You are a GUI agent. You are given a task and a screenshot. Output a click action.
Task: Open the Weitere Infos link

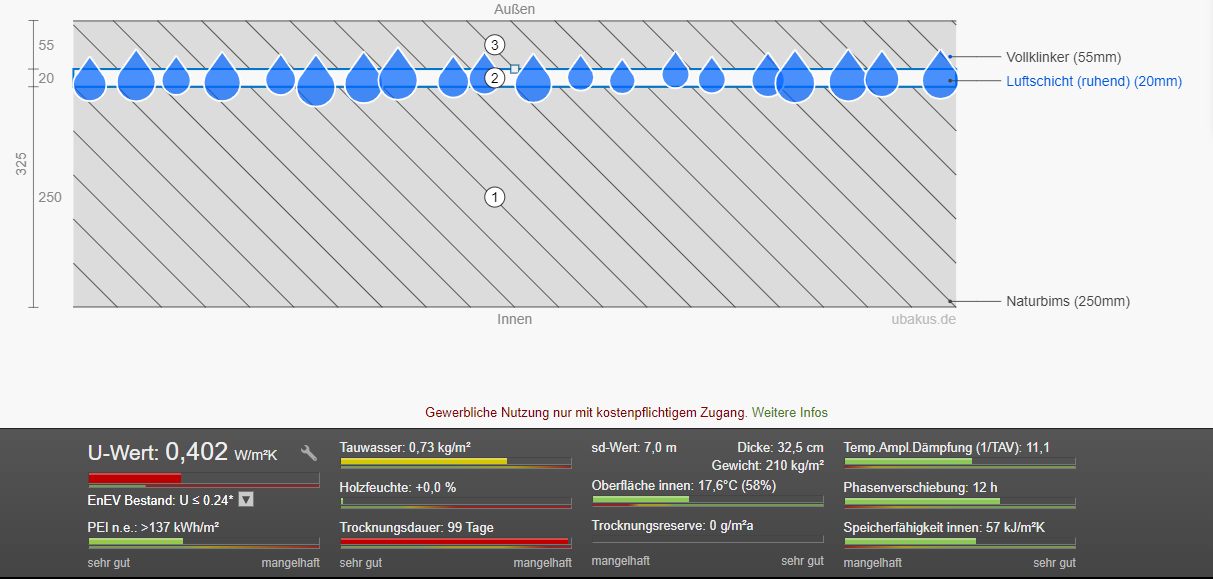pyautogui.click(x=789, y=412)
